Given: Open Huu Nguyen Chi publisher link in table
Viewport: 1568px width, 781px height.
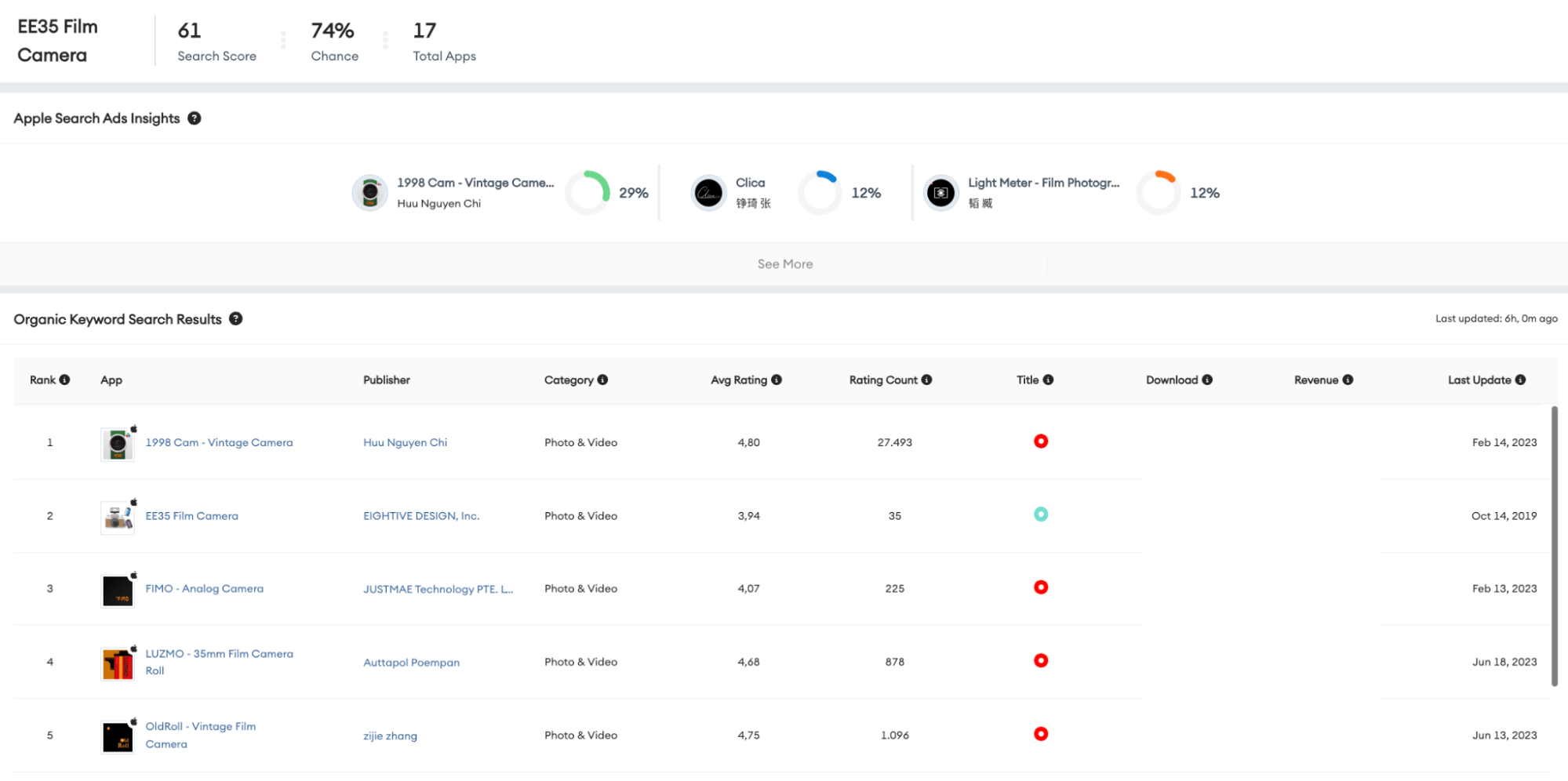Looking at the screenshot, I should pos(405,442).
